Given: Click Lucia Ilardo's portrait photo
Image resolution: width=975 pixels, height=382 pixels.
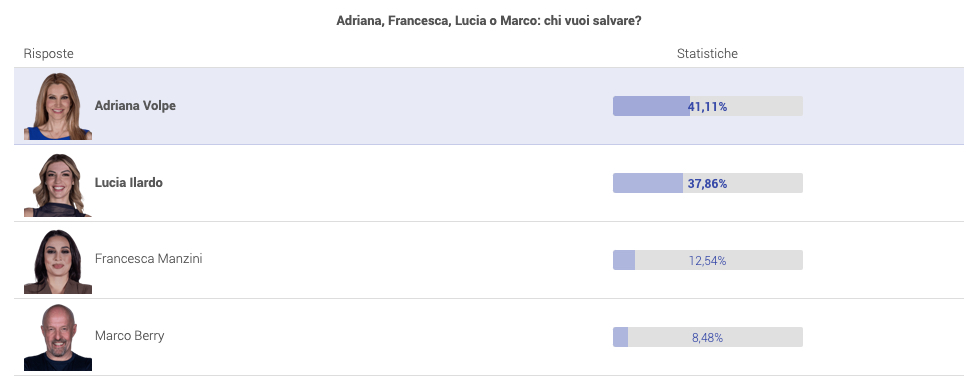Looking at the screenshot, I should pyautogui.click(x=58, y=183).
